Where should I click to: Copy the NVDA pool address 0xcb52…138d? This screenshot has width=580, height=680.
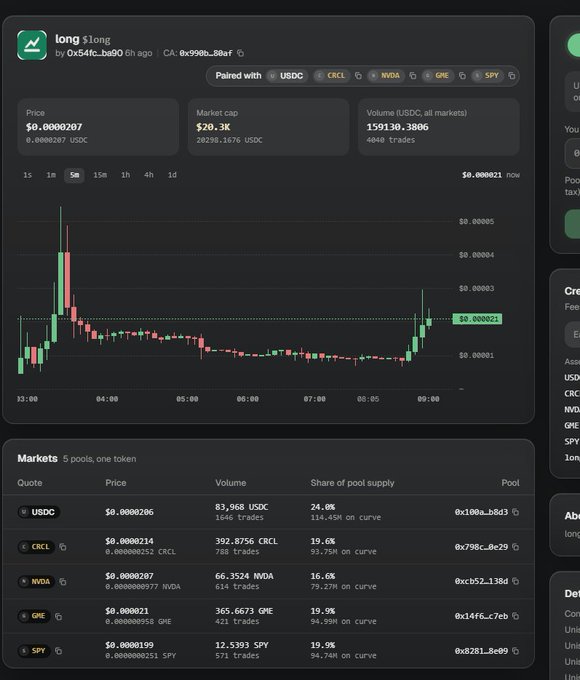515,581
